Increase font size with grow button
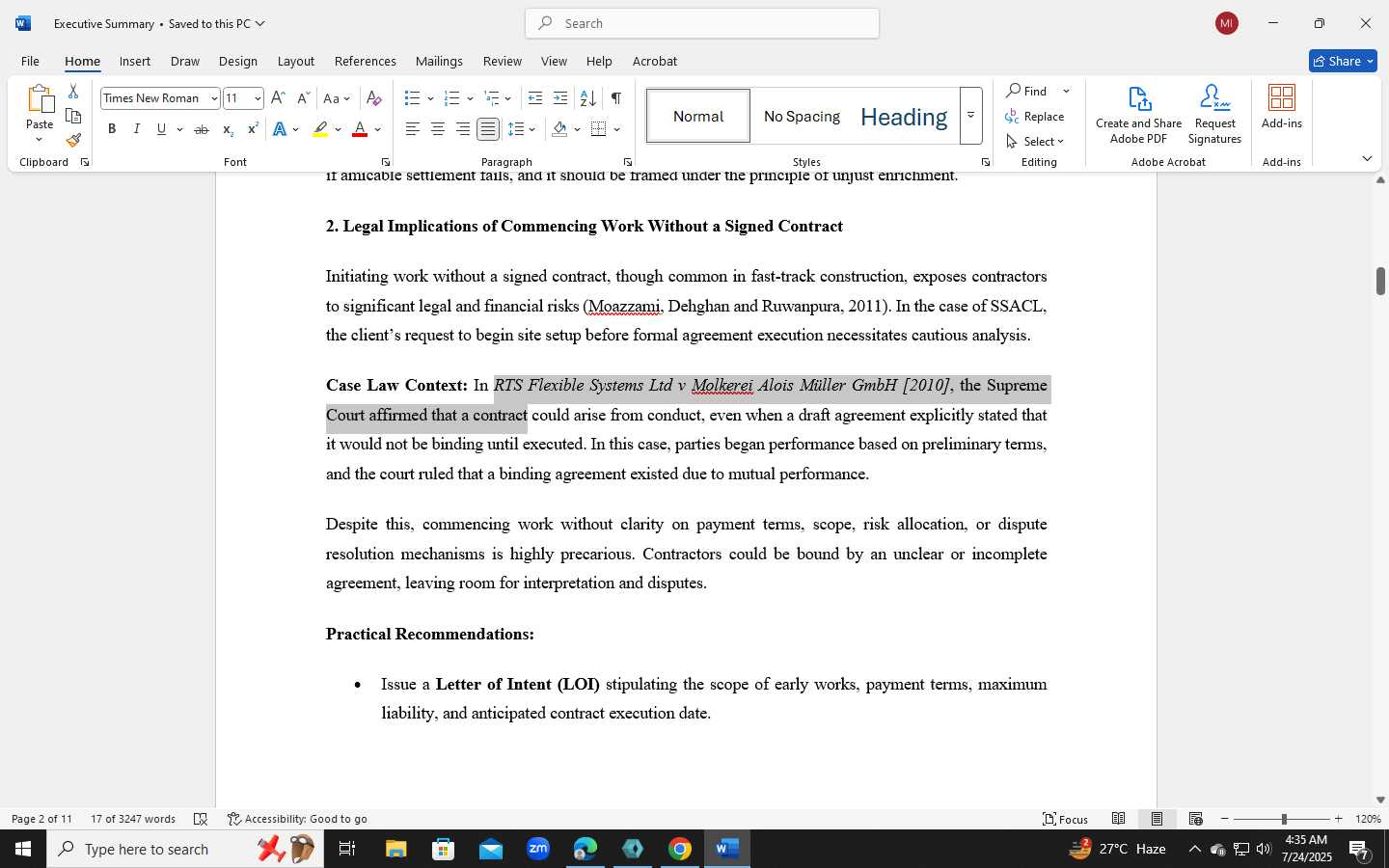The image size is (1389, 868). [278, 98]
